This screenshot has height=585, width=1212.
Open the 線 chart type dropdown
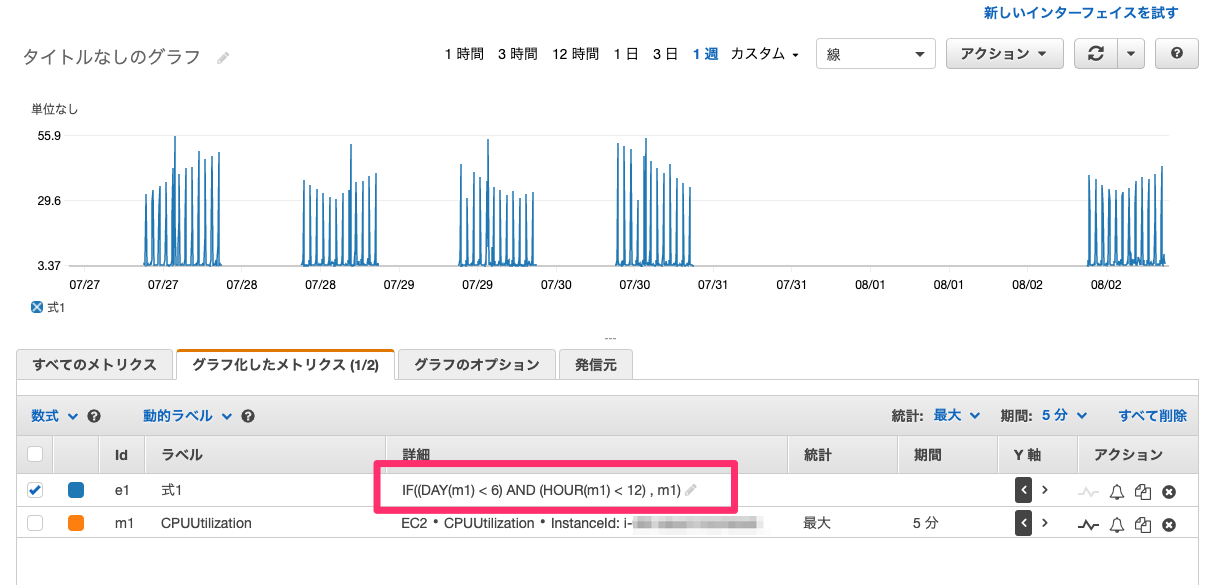pyautogui.click(x=875, y=53)
